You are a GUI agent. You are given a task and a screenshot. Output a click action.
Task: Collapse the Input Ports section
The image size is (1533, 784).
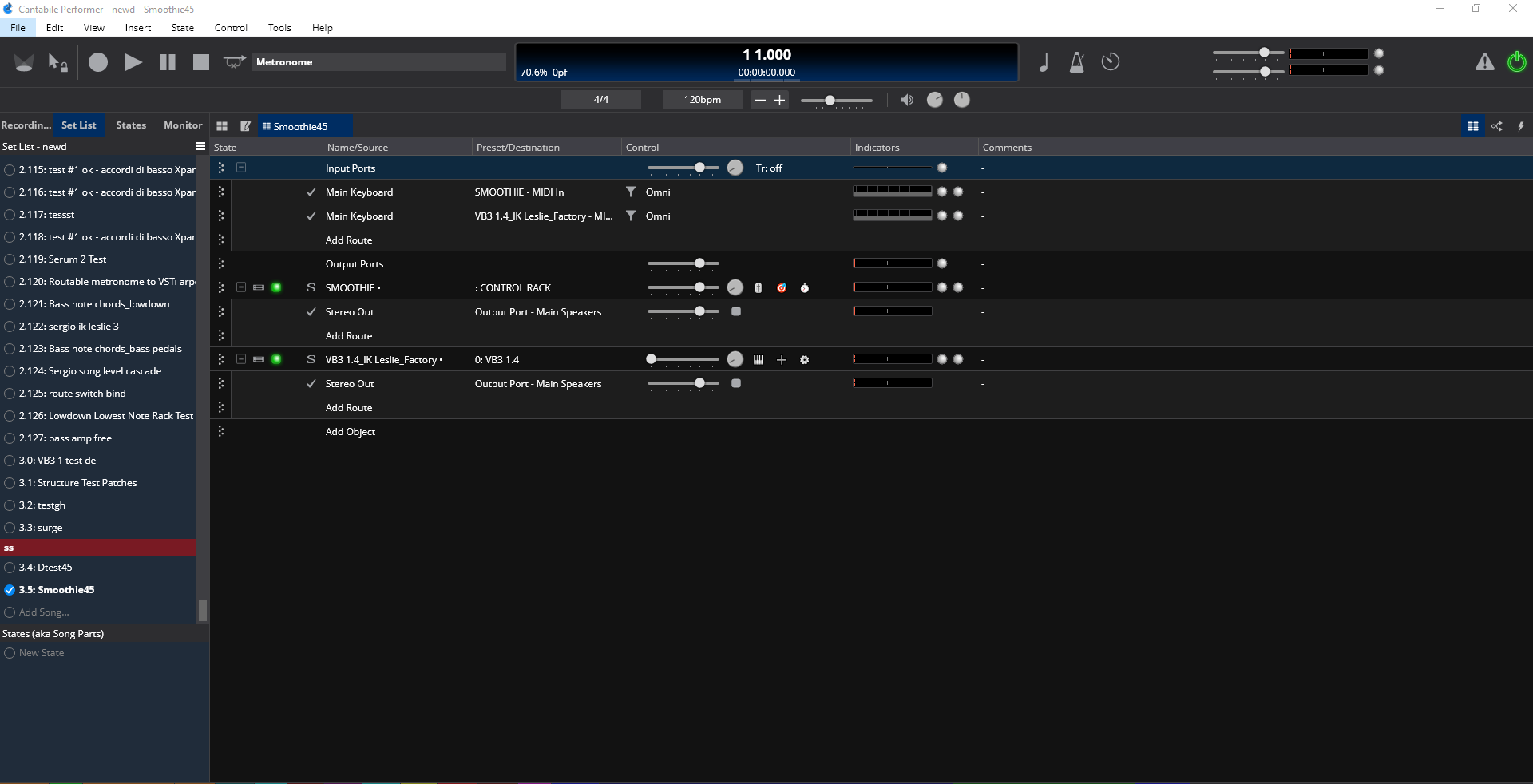241,168
